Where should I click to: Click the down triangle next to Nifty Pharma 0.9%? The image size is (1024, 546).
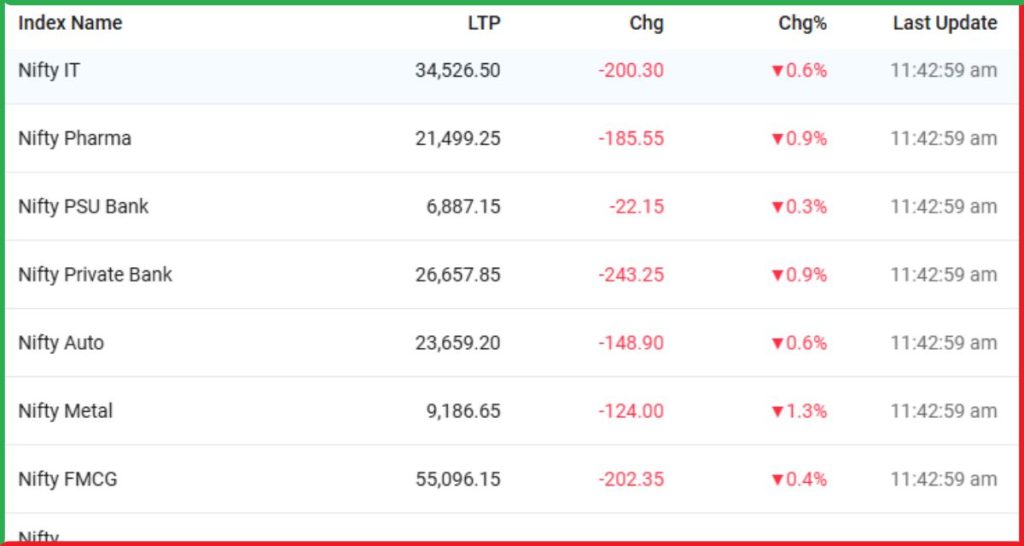[777, 139]
